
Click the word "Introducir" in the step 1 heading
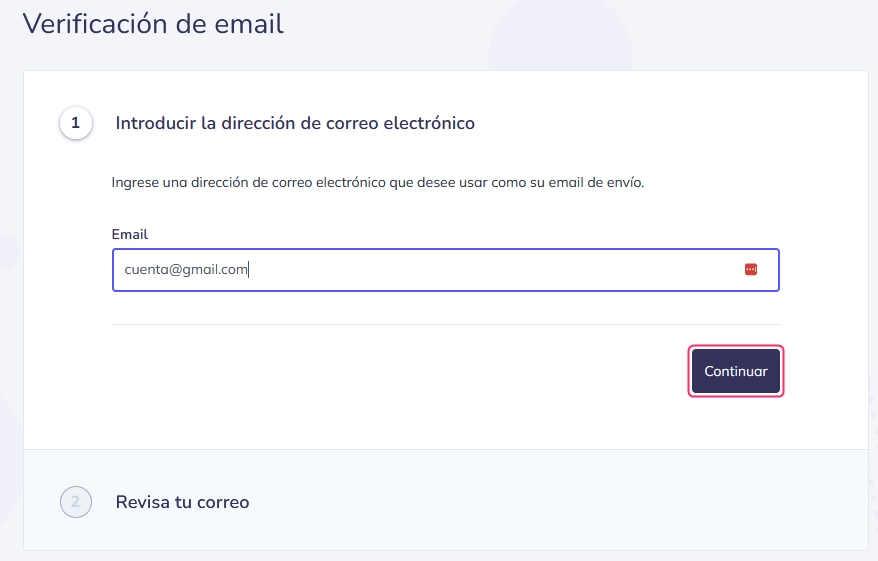155,124
